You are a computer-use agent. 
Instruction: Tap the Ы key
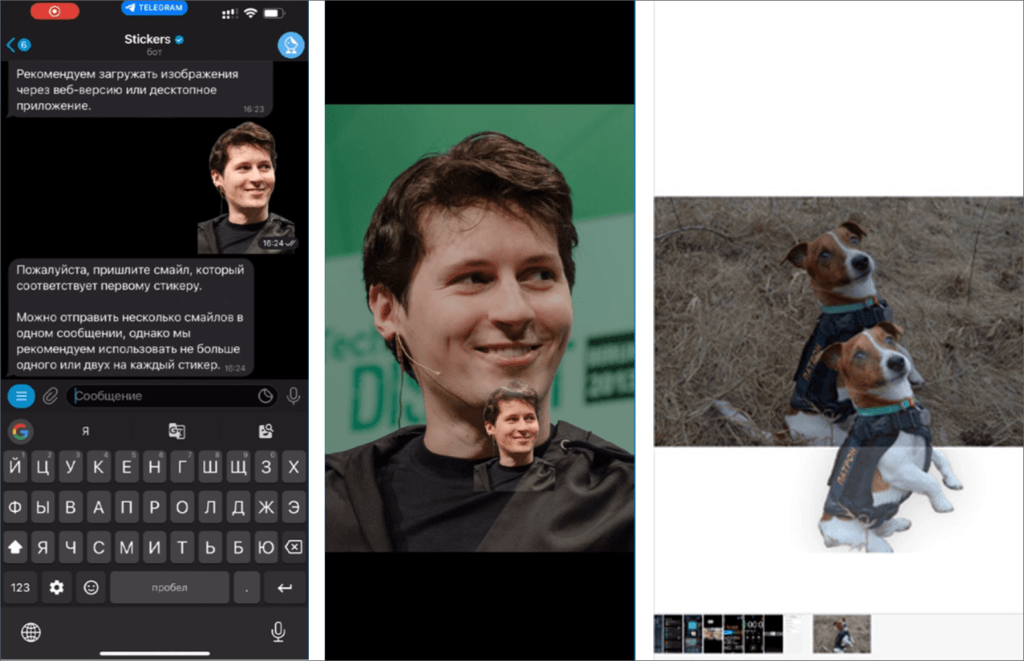coord(43,507)
